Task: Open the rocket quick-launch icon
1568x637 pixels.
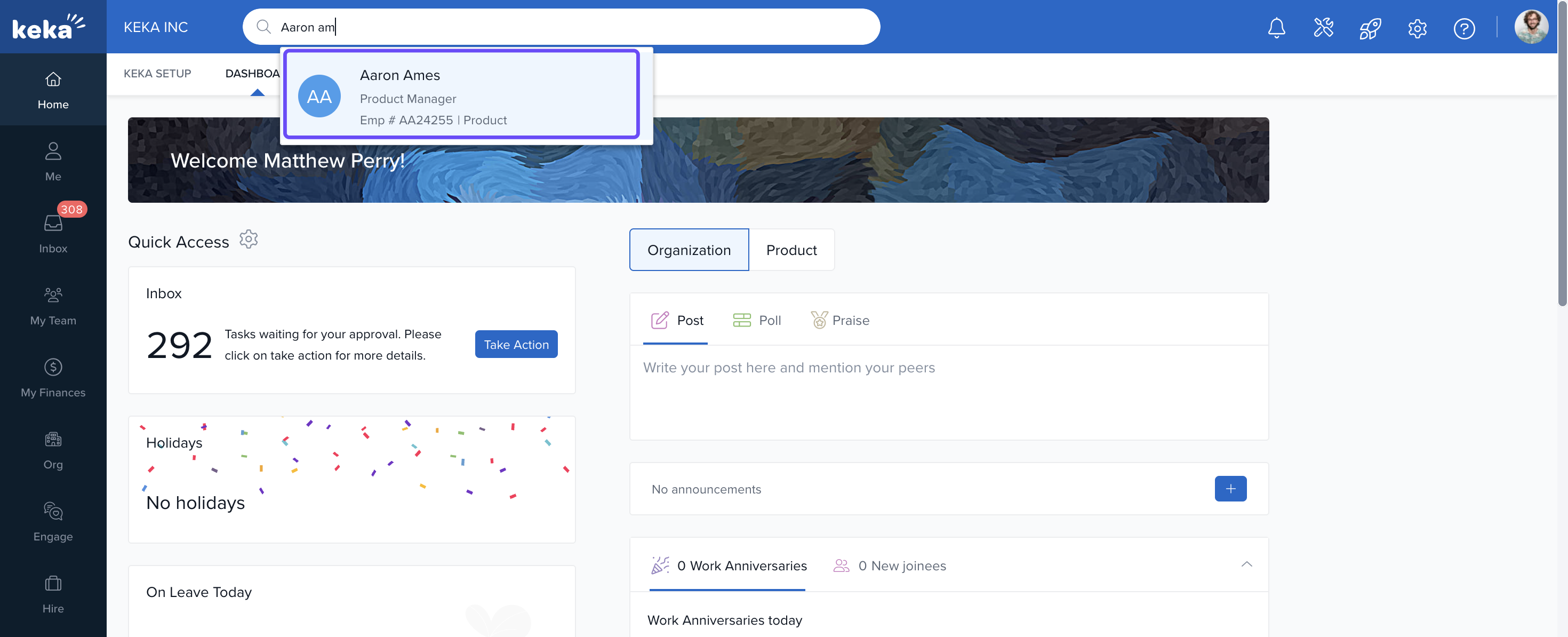Action: tap(1370, 28)
